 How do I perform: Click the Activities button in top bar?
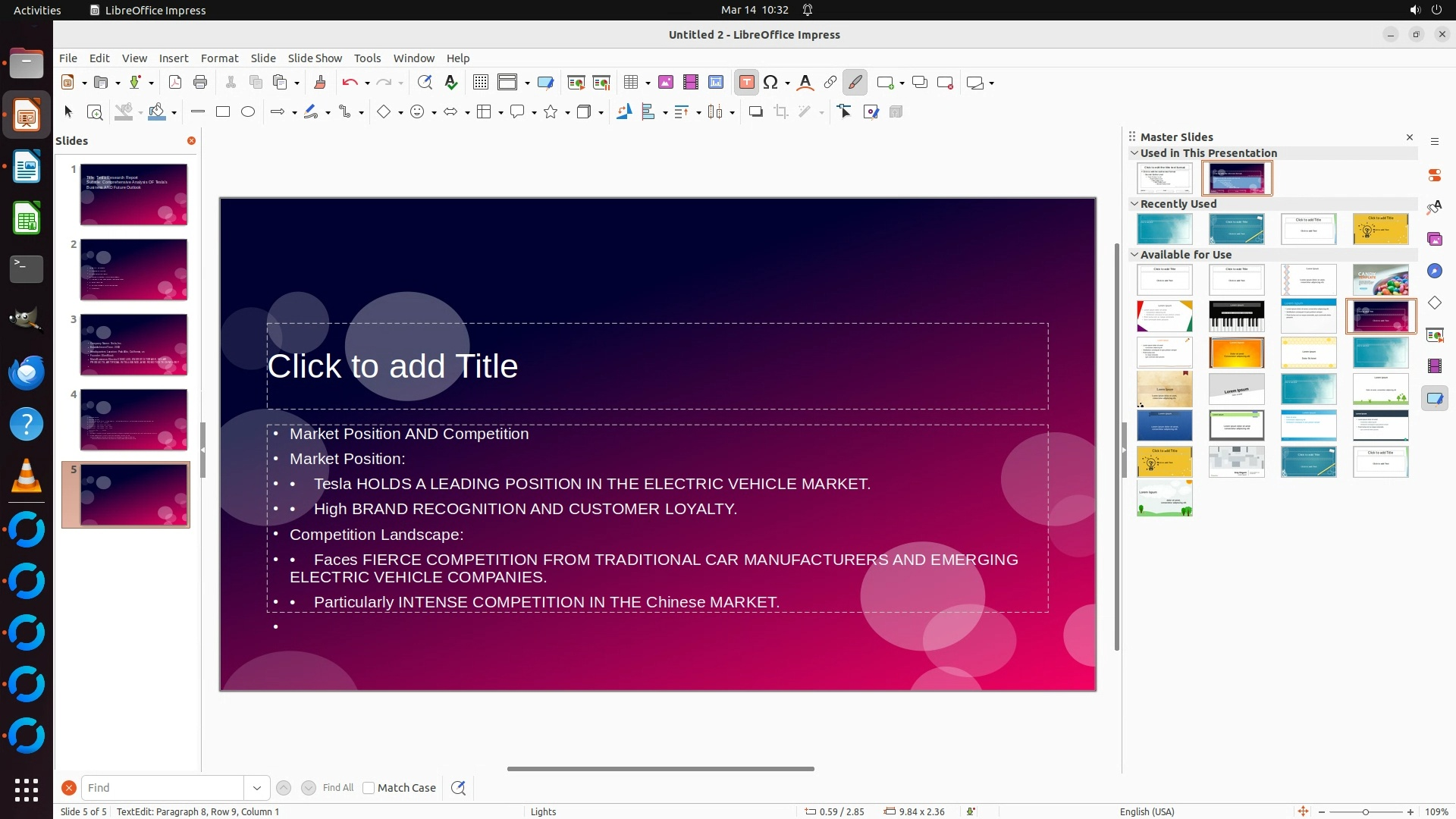[37, 10]
